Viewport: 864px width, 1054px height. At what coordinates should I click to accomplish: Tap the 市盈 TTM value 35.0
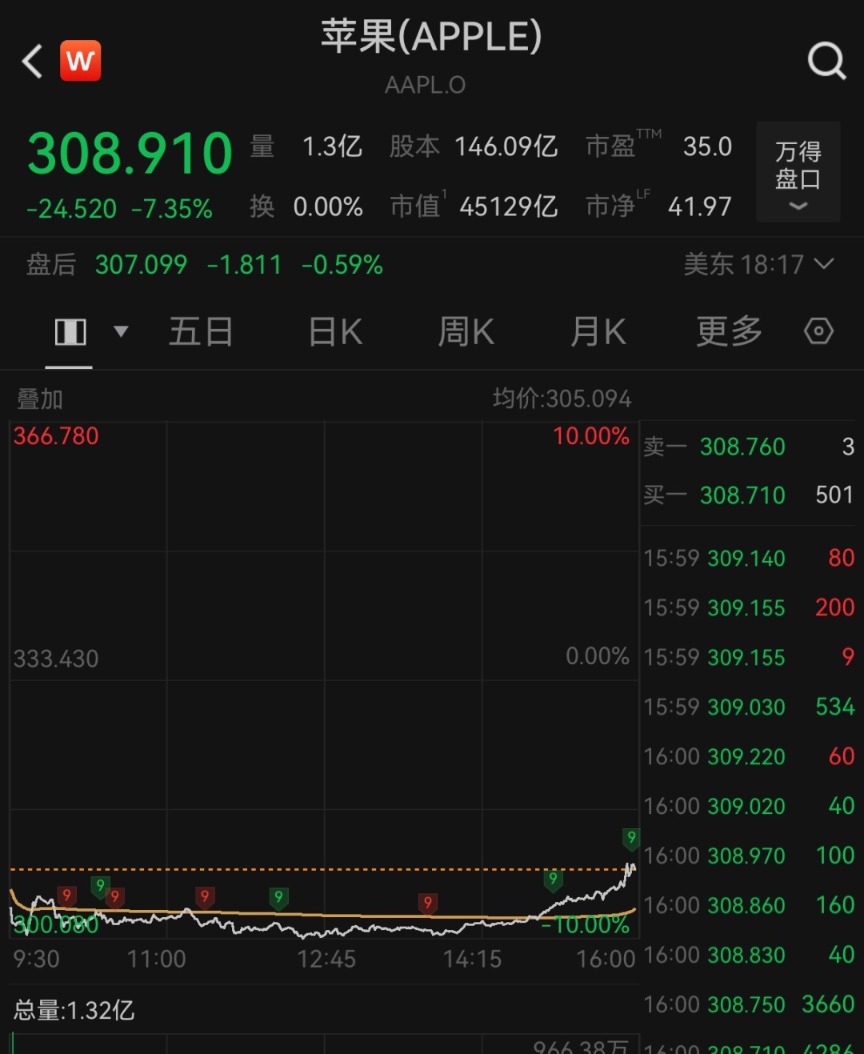click(707, 147)
